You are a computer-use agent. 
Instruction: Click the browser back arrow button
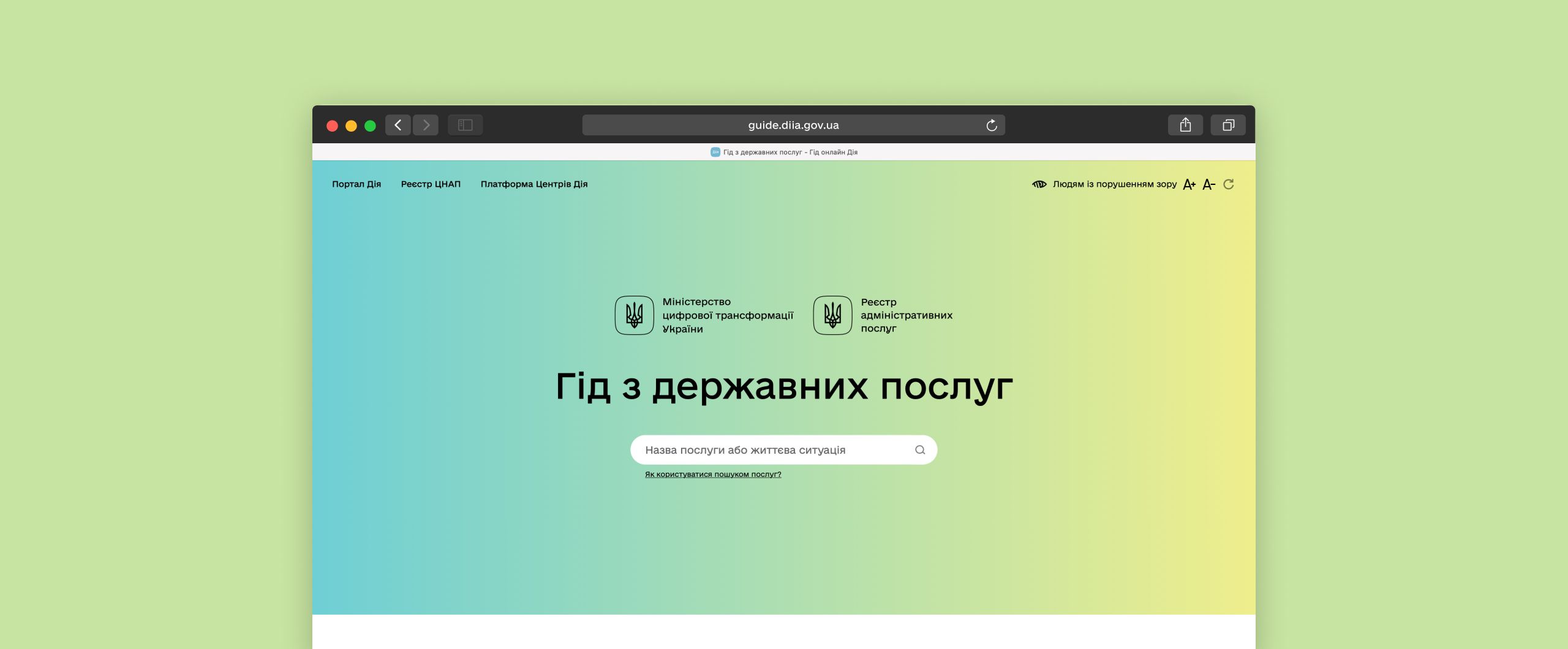click(x=398, y=126)
